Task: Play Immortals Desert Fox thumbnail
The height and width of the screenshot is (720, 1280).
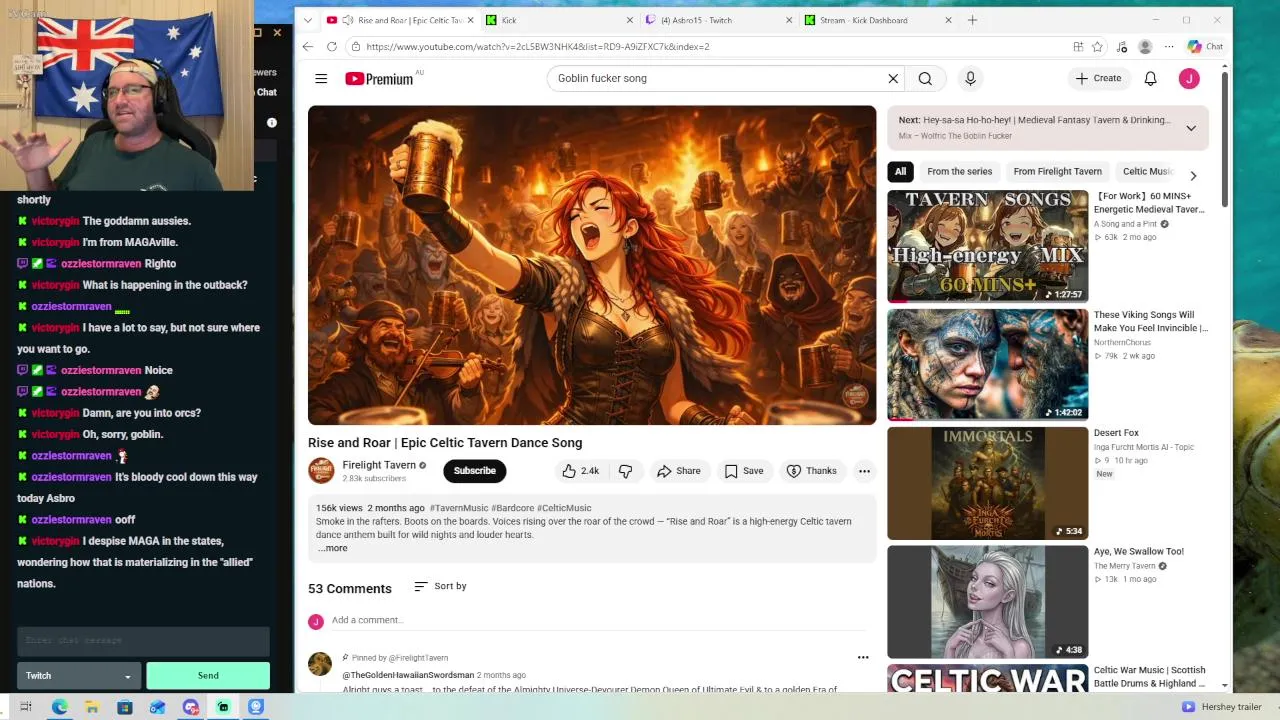Action: tap(987, 483)
